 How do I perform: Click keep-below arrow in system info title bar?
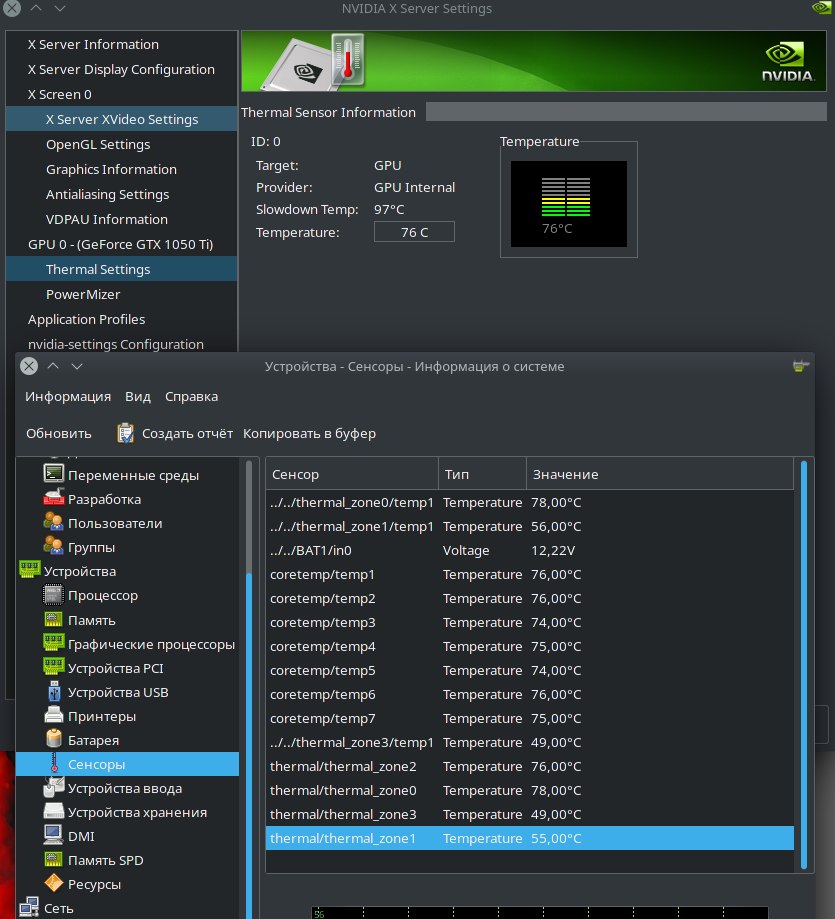[77, 366]
